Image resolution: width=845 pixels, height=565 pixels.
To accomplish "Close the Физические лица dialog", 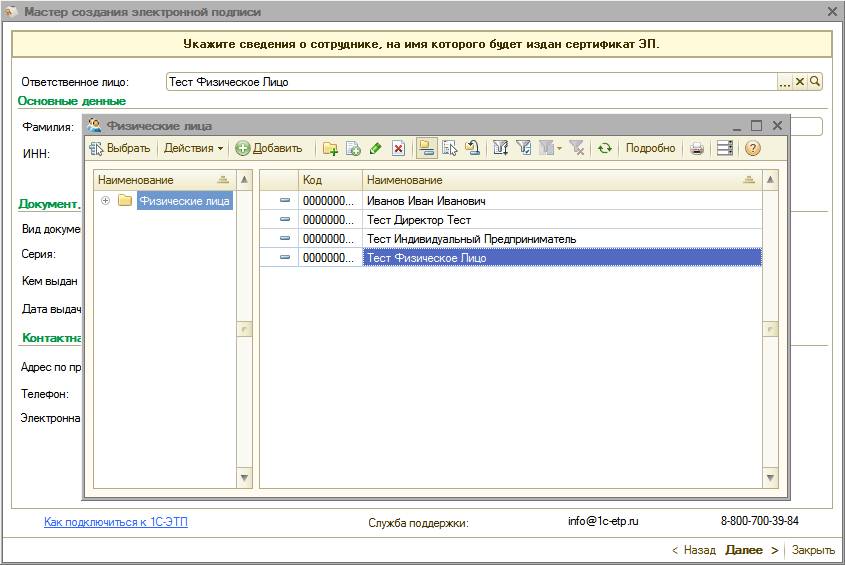I will click(777, 126).
